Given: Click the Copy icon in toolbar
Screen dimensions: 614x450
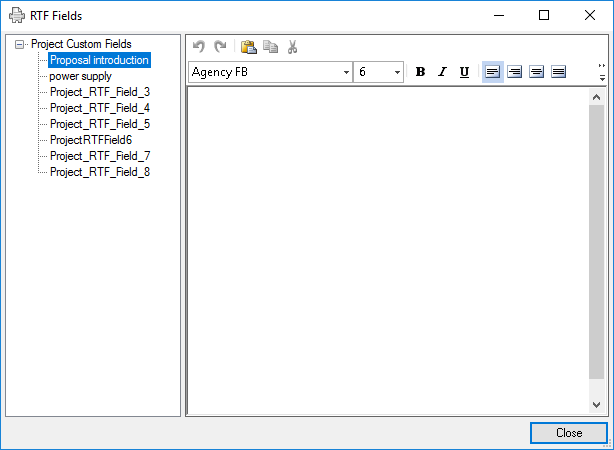Looking at the screenshot, I should click(270, 47).
